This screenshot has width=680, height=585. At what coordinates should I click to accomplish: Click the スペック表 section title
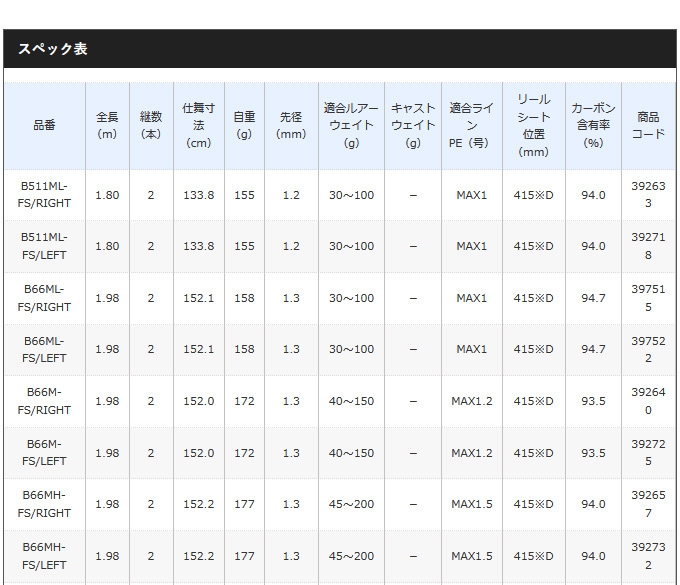tap(53, 49)
